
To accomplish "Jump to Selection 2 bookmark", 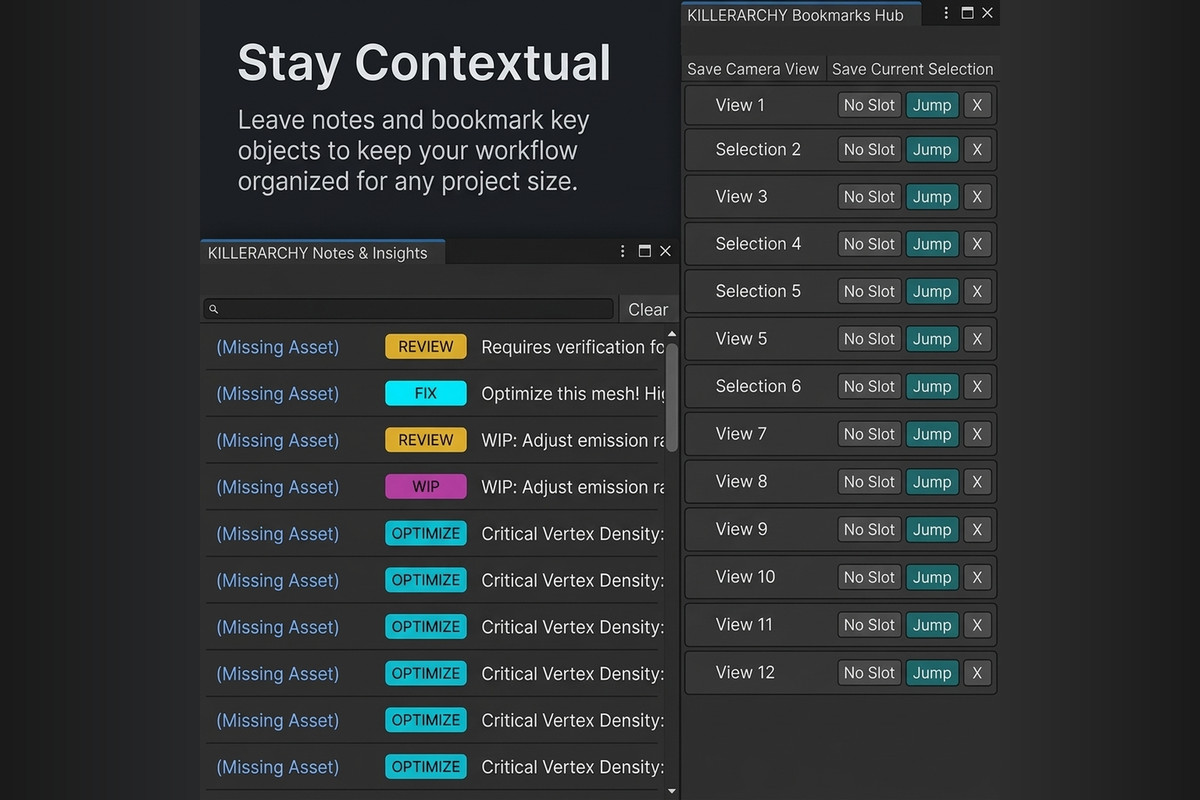I will (932, 149).
